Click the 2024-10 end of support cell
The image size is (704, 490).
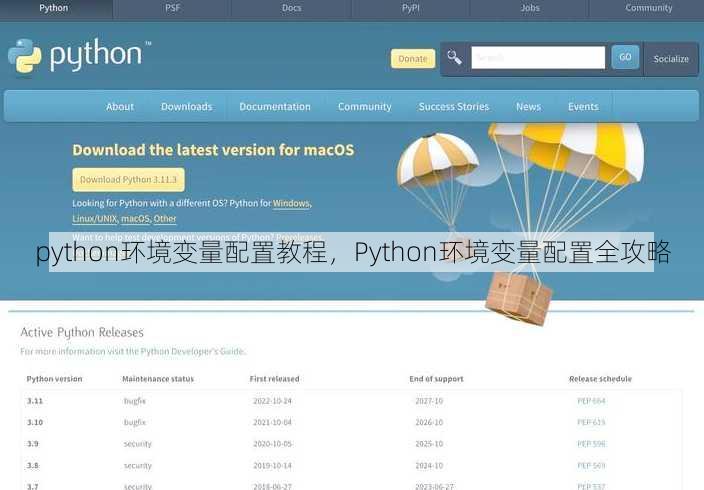pos(429,465)
